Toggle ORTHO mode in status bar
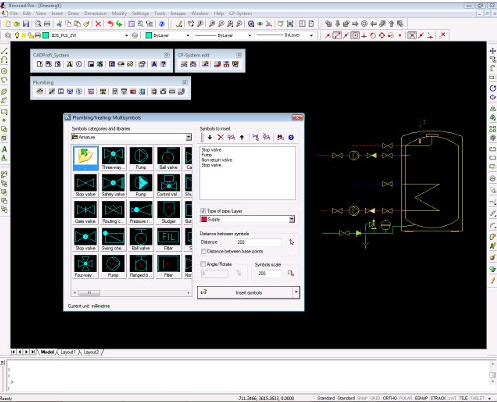This screenshot has width=497, height=402. pos(389,398)
